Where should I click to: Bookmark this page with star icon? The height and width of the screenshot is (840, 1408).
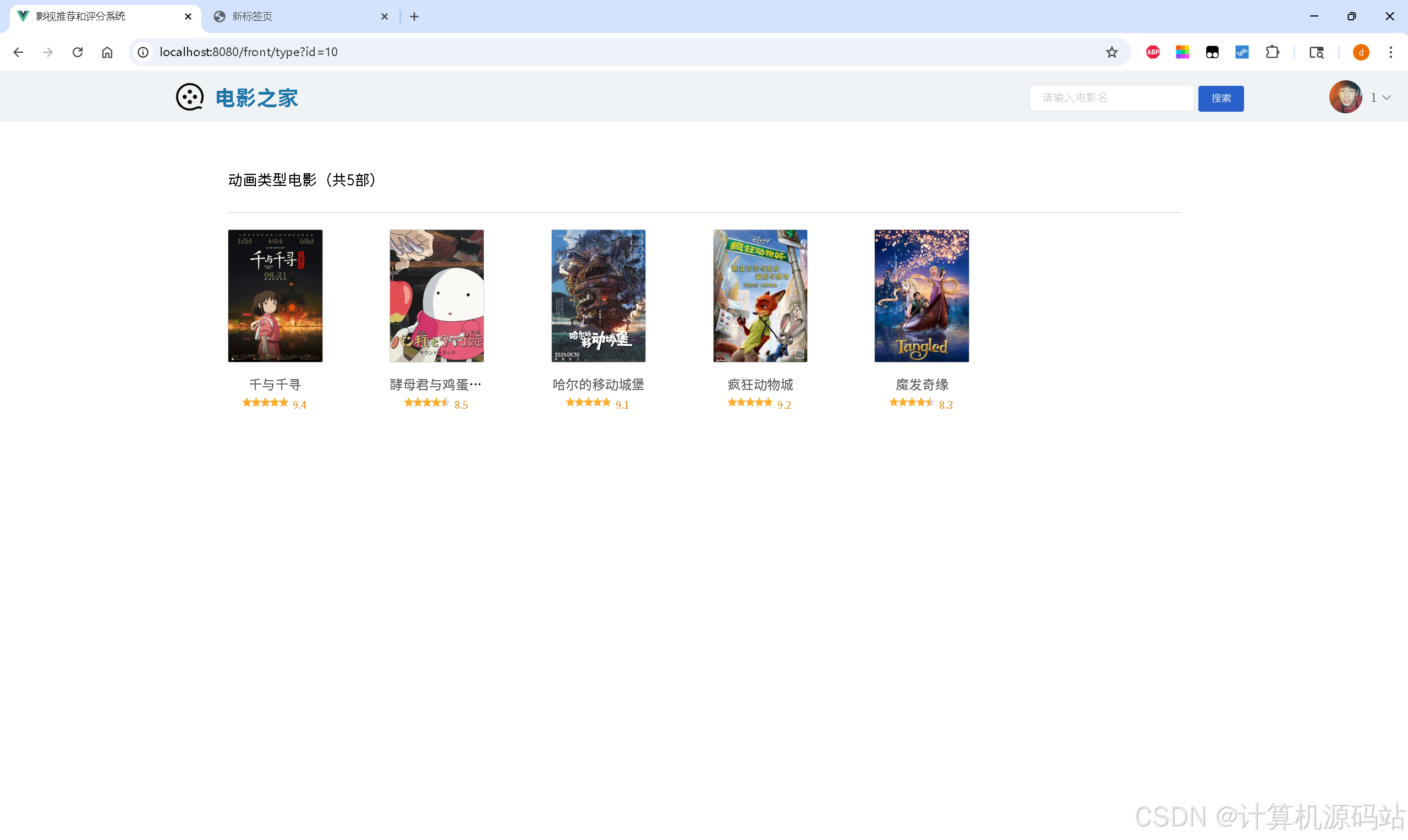[1111, 52]
